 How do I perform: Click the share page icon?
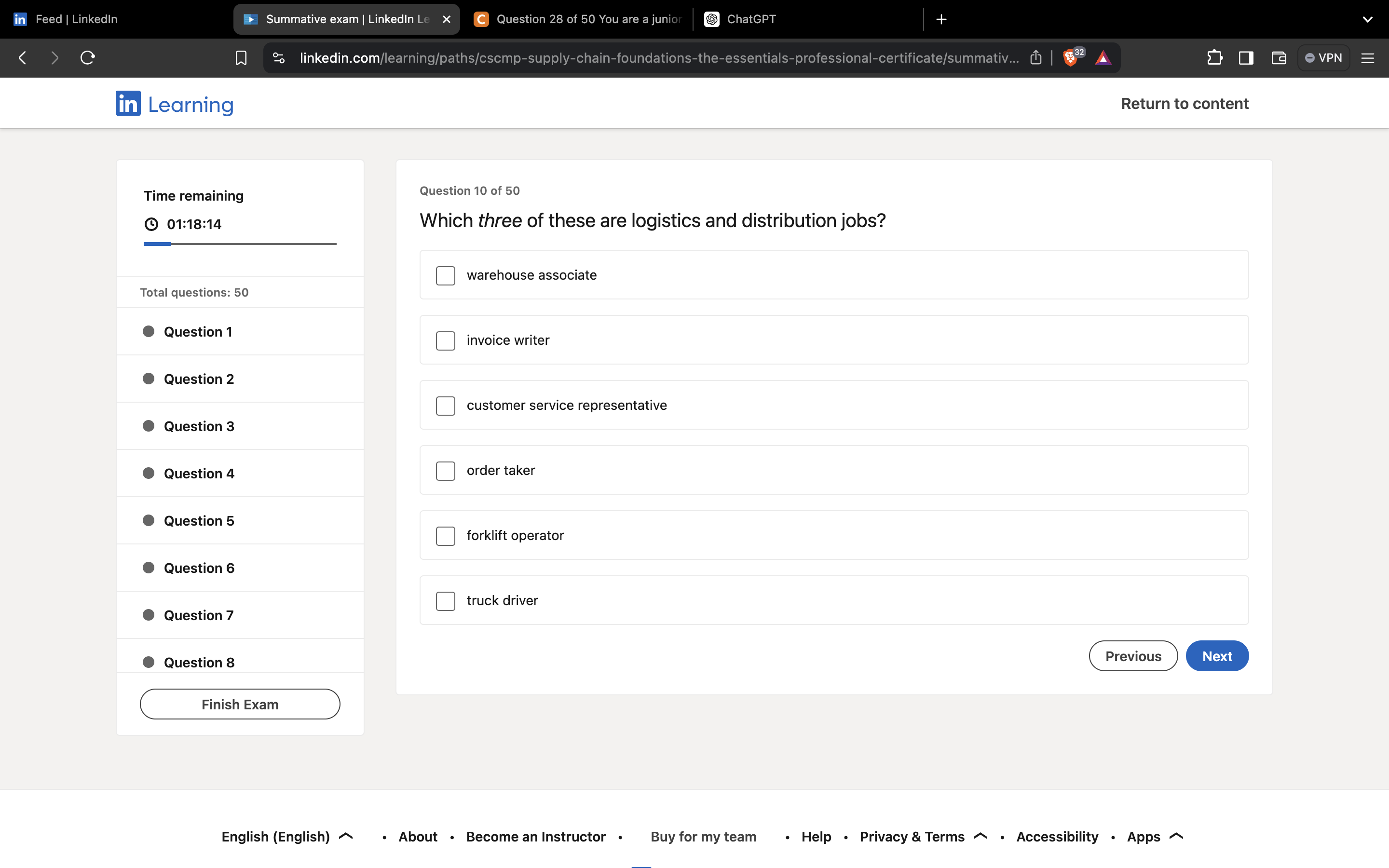pyautogui.click(x=1035, y=58)
